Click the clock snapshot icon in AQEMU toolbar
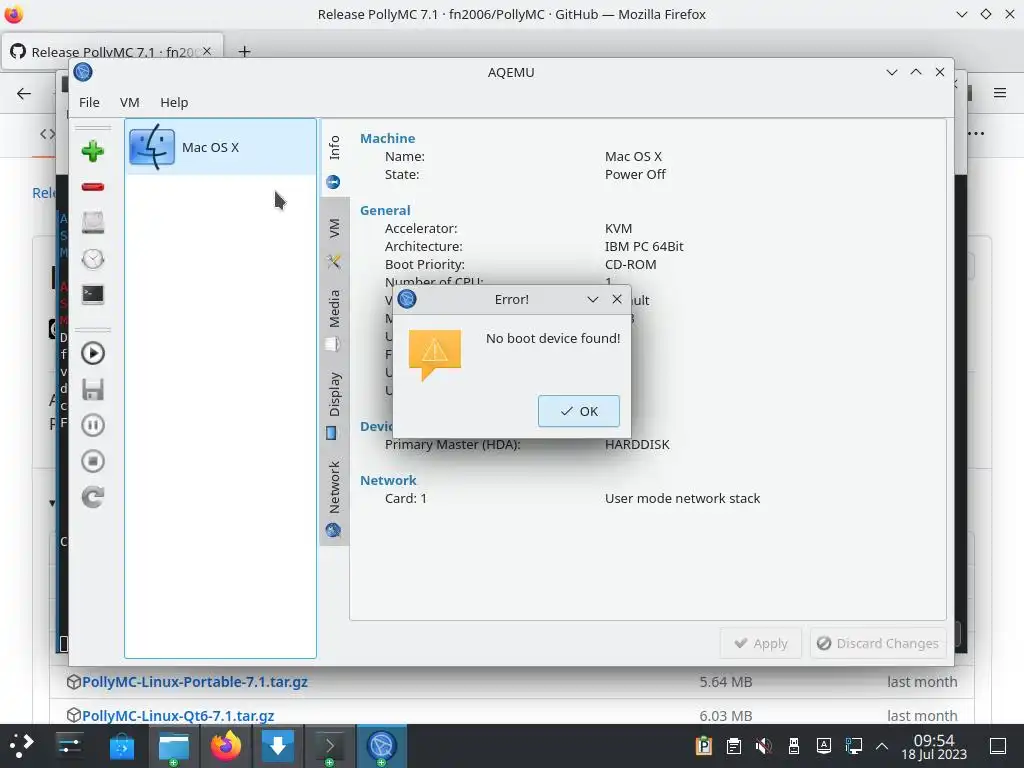 (93, 259)
